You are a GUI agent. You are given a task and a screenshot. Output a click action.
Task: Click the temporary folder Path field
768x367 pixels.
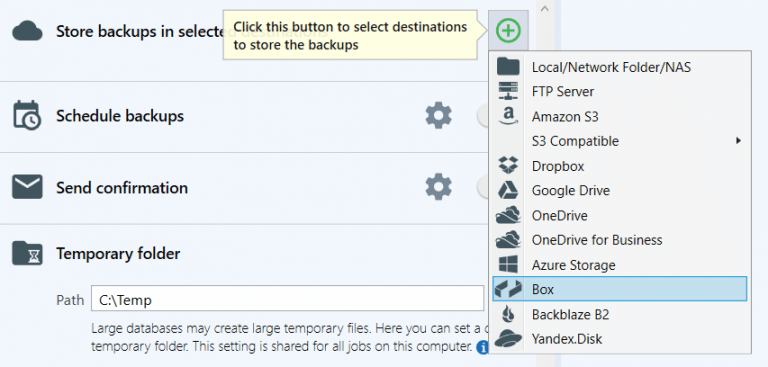pyautogui.click(x=288, y=299)
